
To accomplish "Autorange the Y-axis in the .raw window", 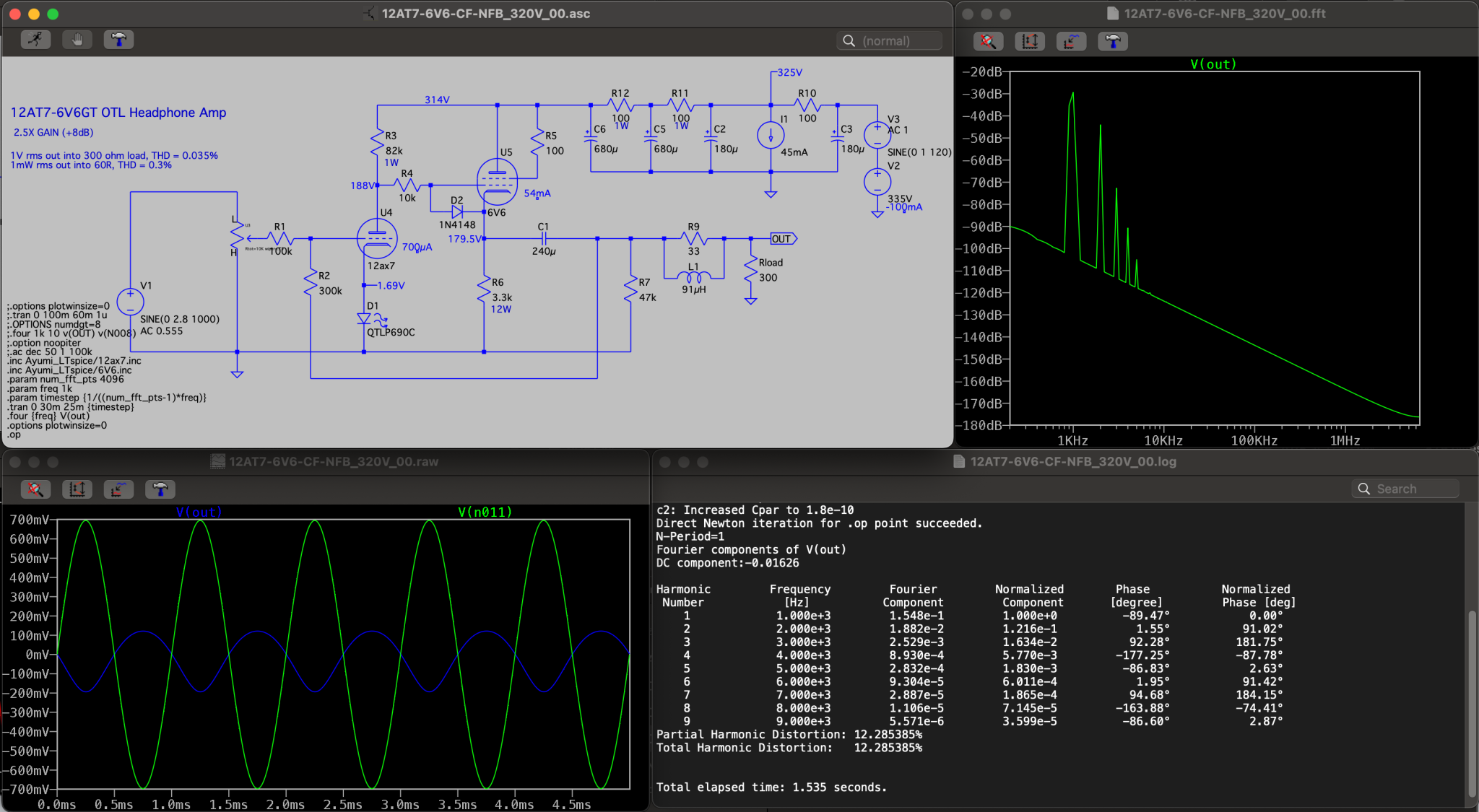I will pyautogui.click(x=77, y=489).
